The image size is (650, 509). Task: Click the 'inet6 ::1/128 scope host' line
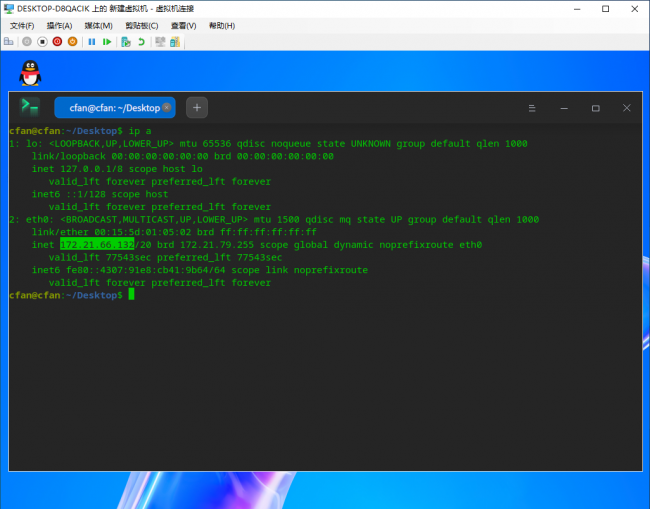click(100, 194)
